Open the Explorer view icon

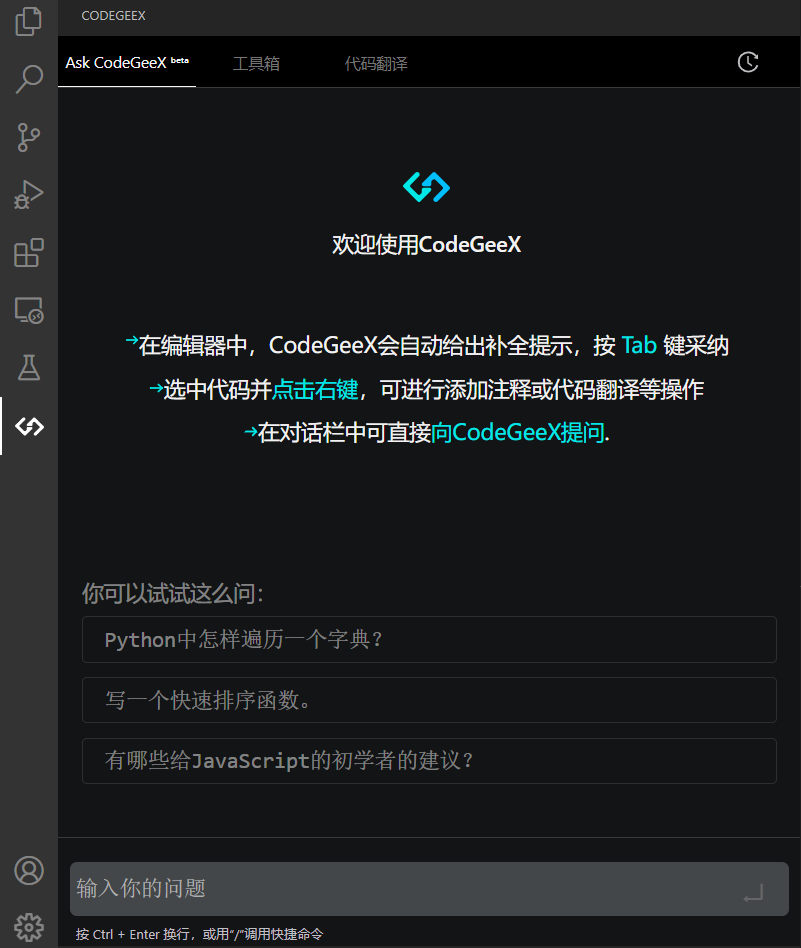[29, 21]
